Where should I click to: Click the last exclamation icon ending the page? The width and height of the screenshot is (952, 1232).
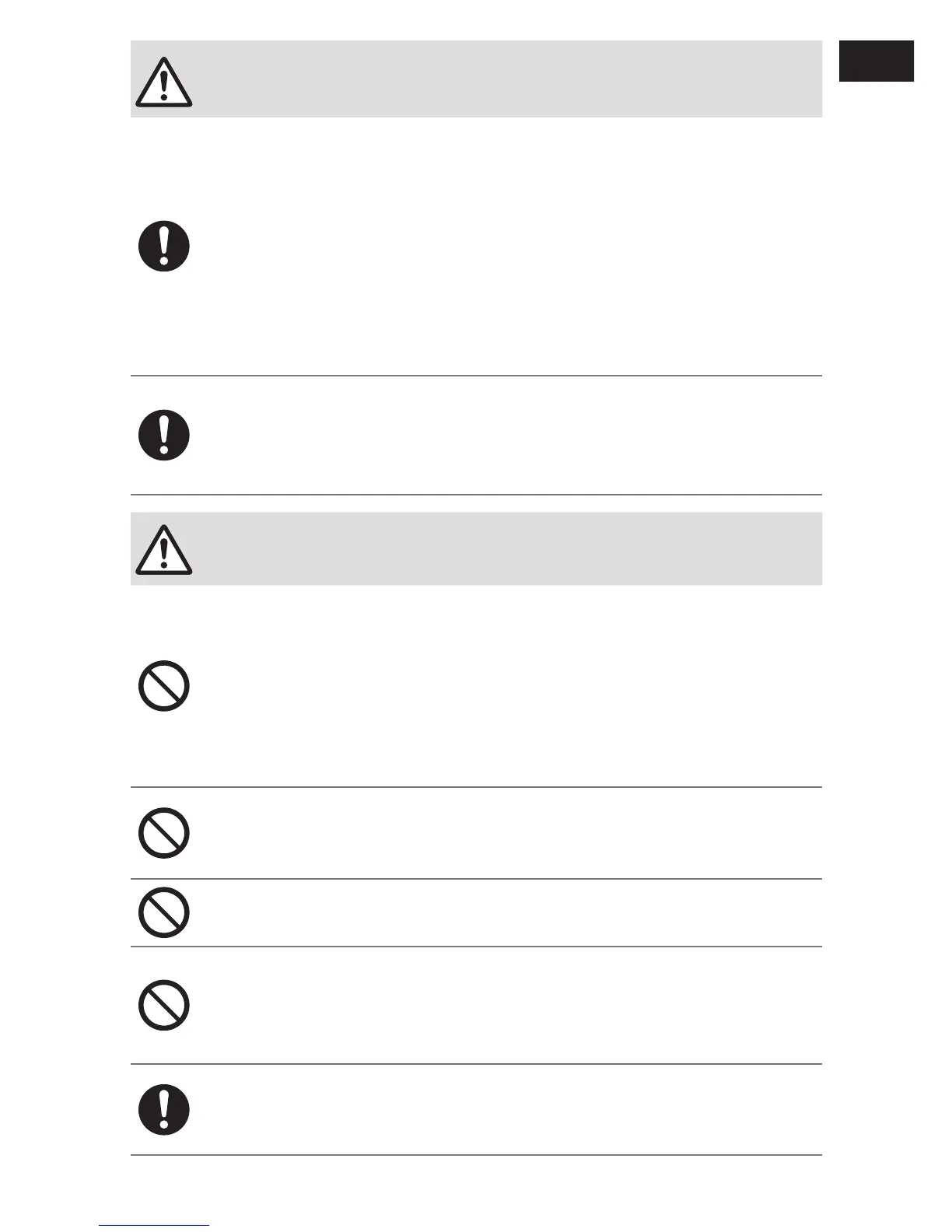pyautogui.click(x=164, y=1109)
